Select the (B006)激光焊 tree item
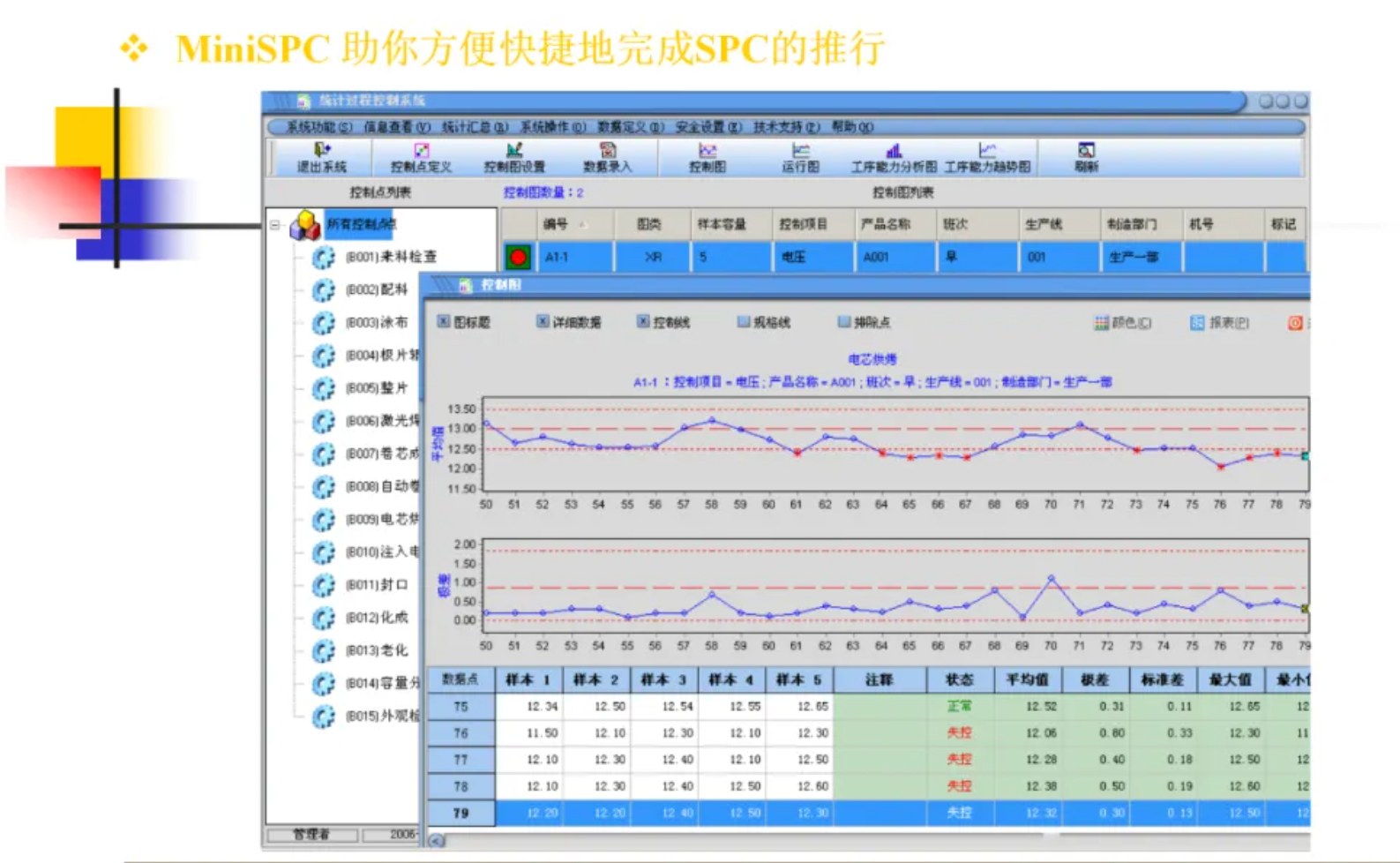 pyautogui.click(x=382, y=421)
